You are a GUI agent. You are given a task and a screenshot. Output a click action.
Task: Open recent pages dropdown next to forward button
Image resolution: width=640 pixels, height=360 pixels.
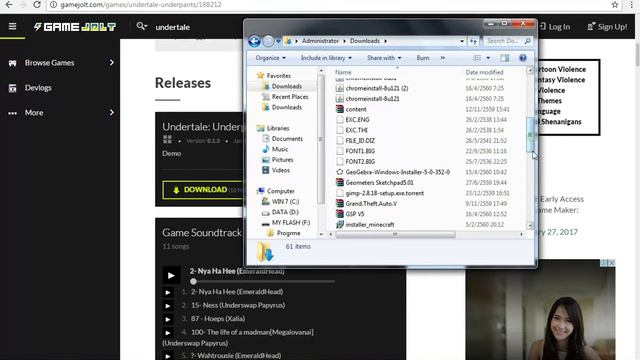(278, 41)
